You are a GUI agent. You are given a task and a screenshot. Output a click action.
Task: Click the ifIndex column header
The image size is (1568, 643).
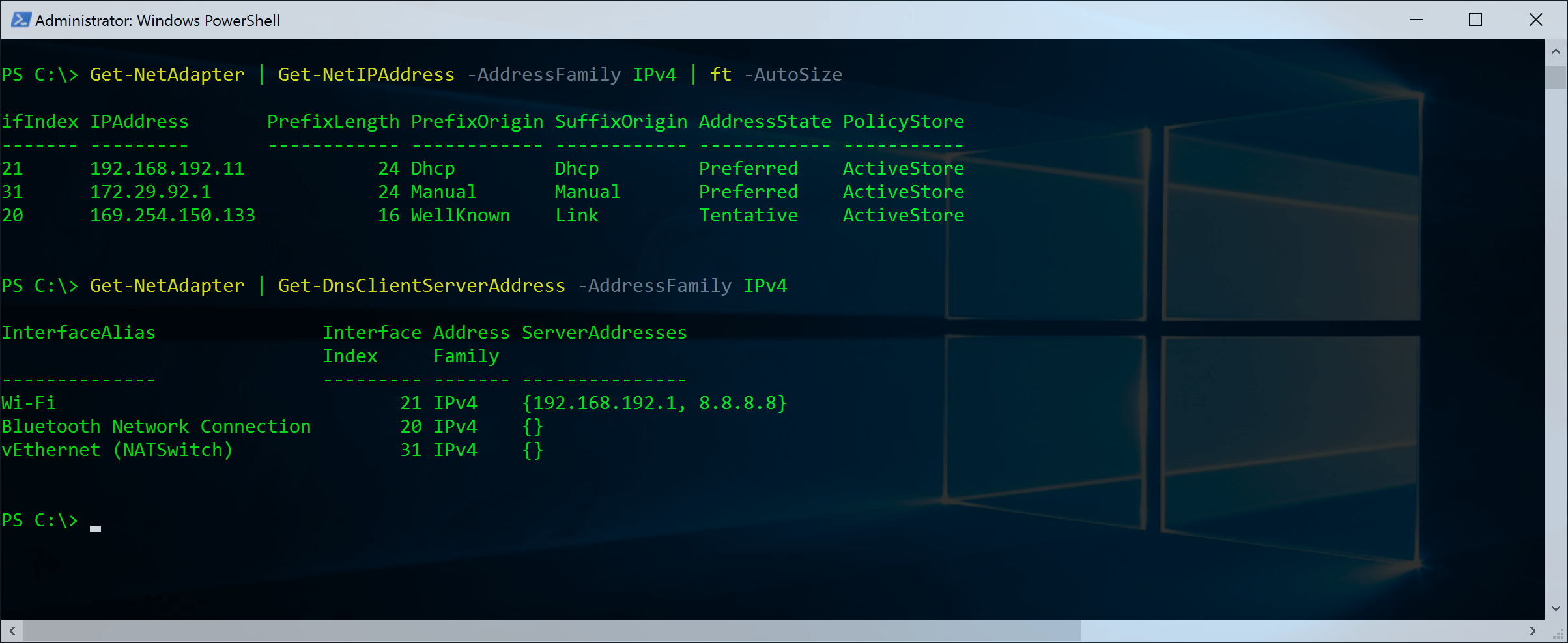click(x=40, y=122)
